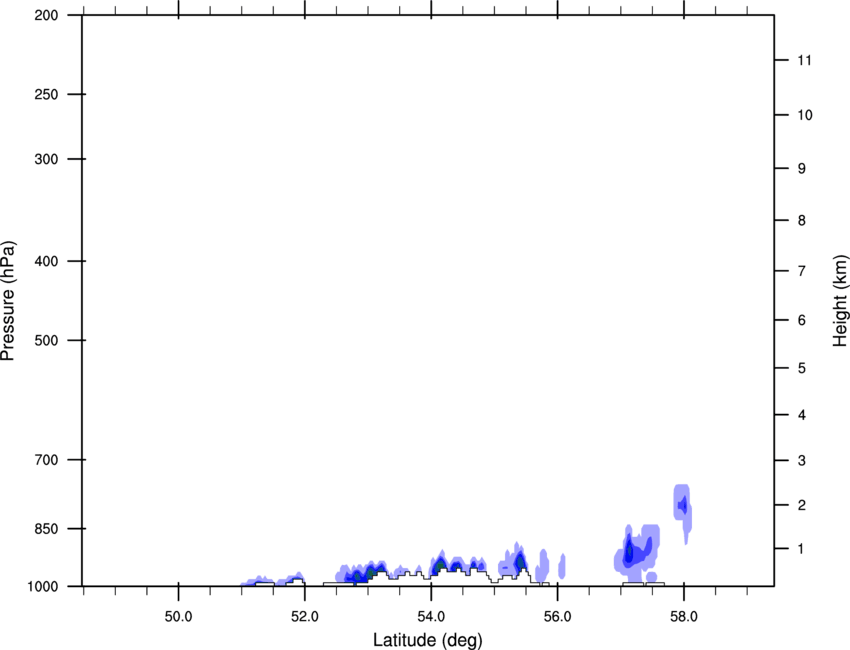Click the 3 km height label
Image resolution: width=850 pixels, height=650 pixels.
(x=802, y=460)
